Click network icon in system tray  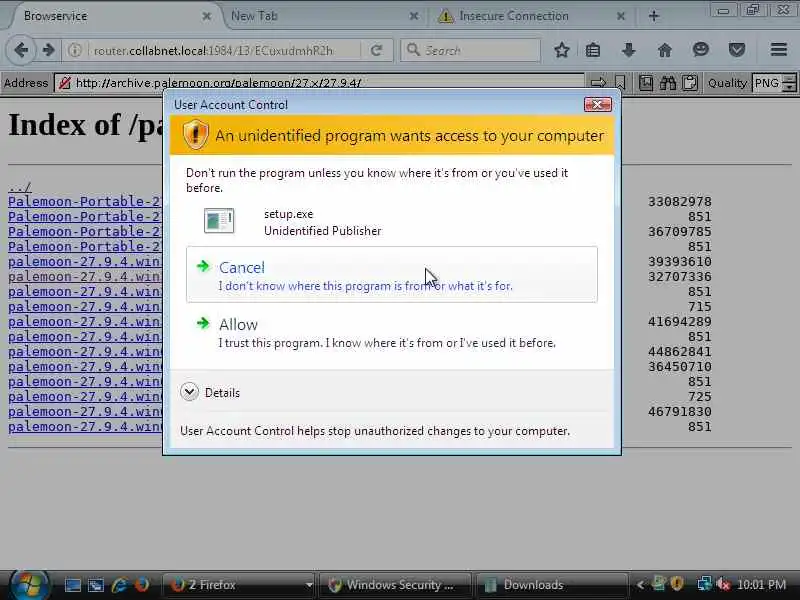point(705,585)
